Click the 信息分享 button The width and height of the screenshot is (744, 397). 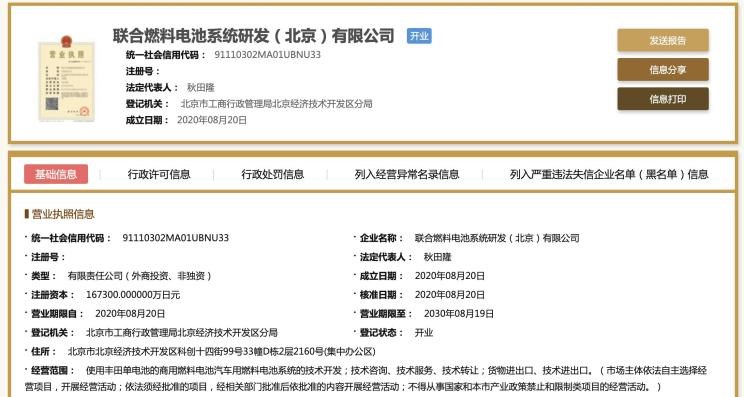[x=663, y=70]
